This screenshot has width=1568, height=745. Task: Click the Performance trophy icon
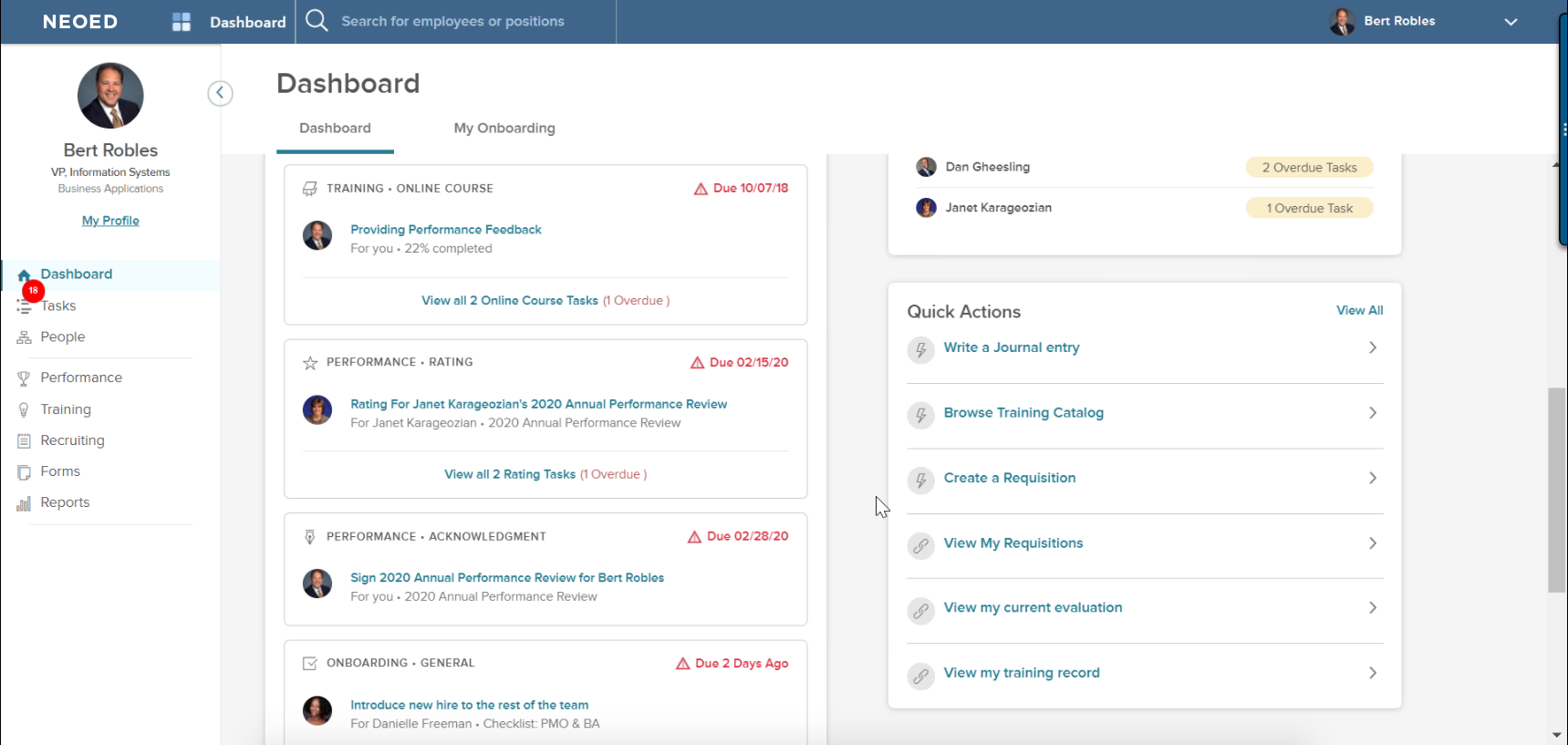coord(24,378)
